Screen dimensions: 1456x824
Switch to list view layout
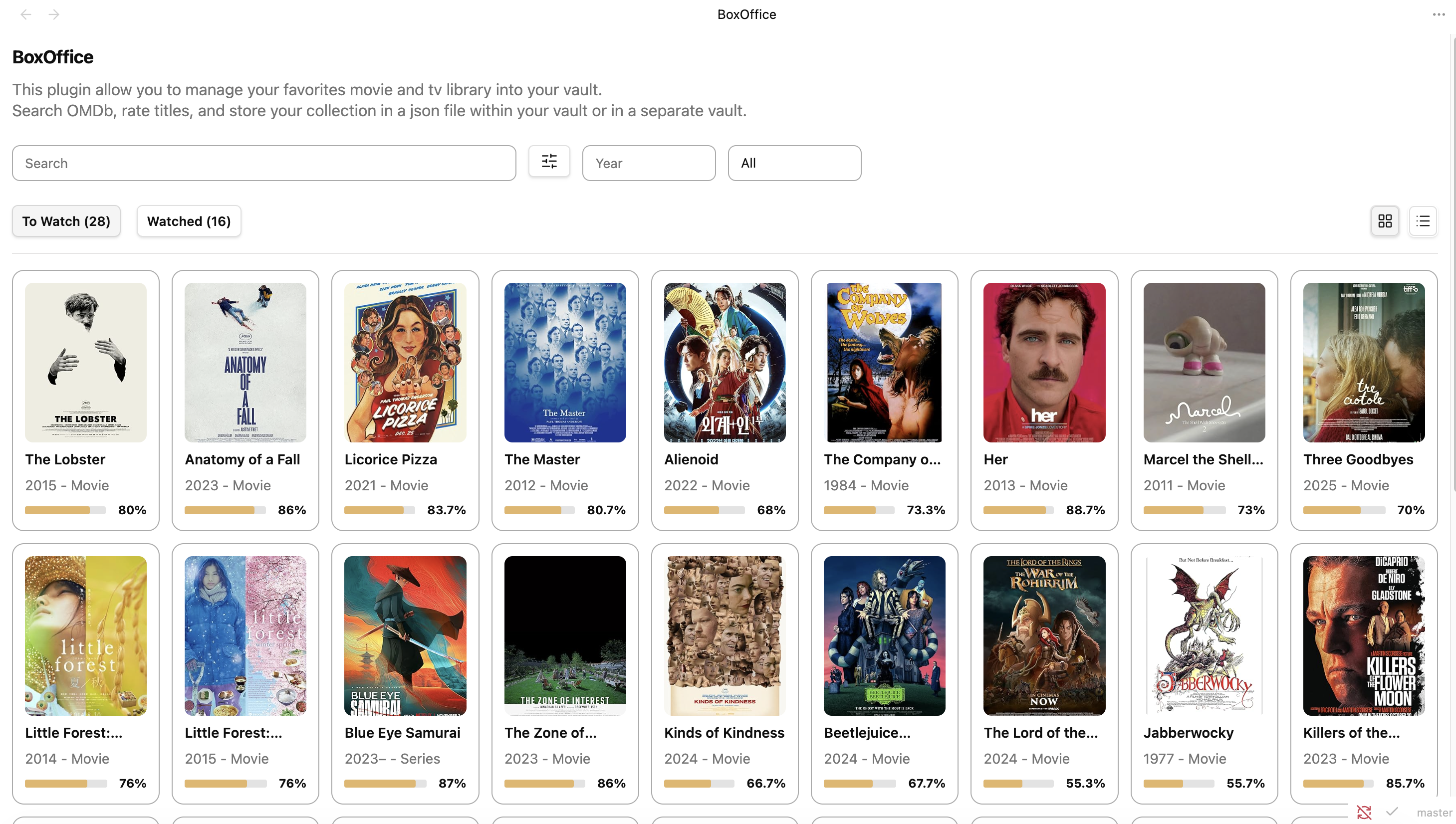(x=1423, y=220)
